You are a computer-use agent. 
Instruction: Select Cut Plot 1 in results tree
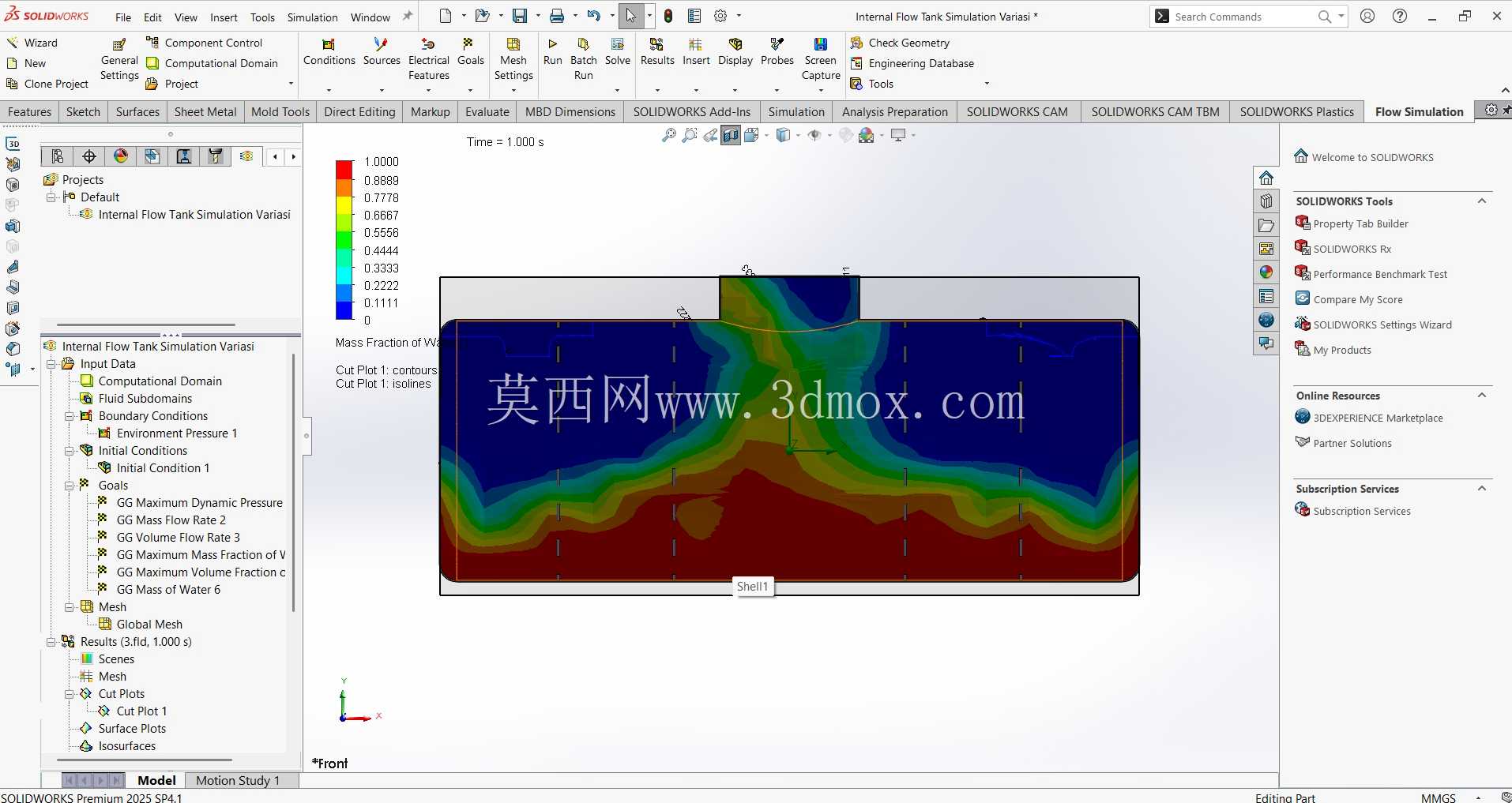pyautogui.click(x=133, y=711)
